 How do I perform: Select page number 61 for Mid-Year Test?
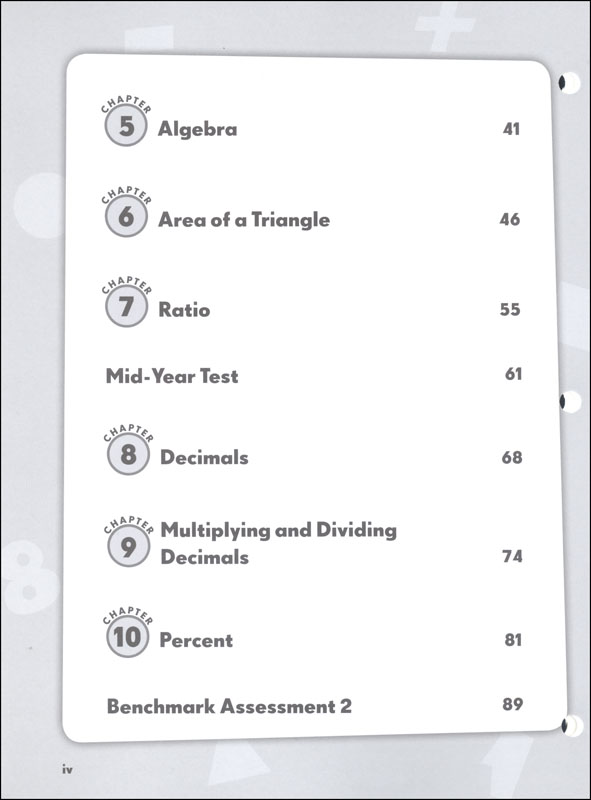click(513, 374)
